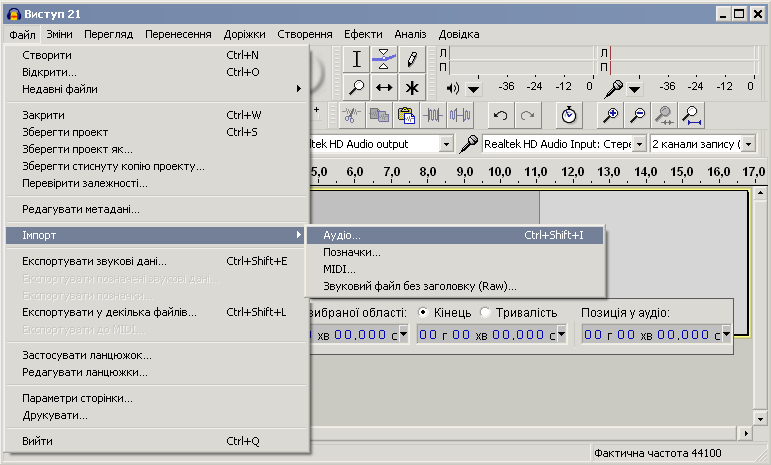
Task: Select the Multi-tool asterisk icon
Action: pos(412,87)
